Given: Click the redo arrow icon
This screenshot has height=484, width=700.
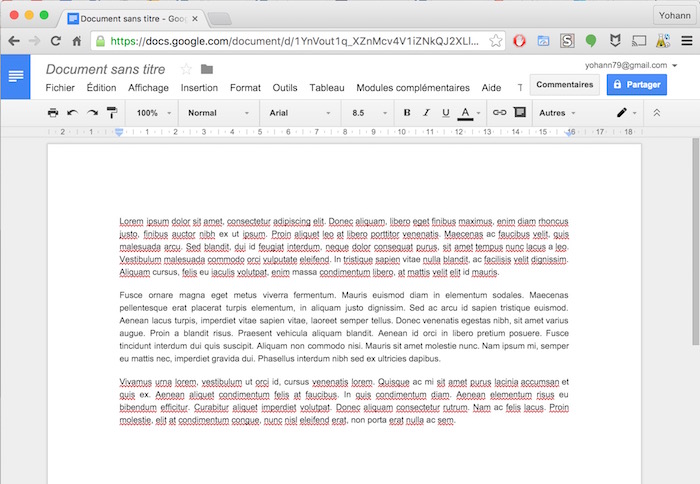Looking at the screenshot, I should 92,113.
